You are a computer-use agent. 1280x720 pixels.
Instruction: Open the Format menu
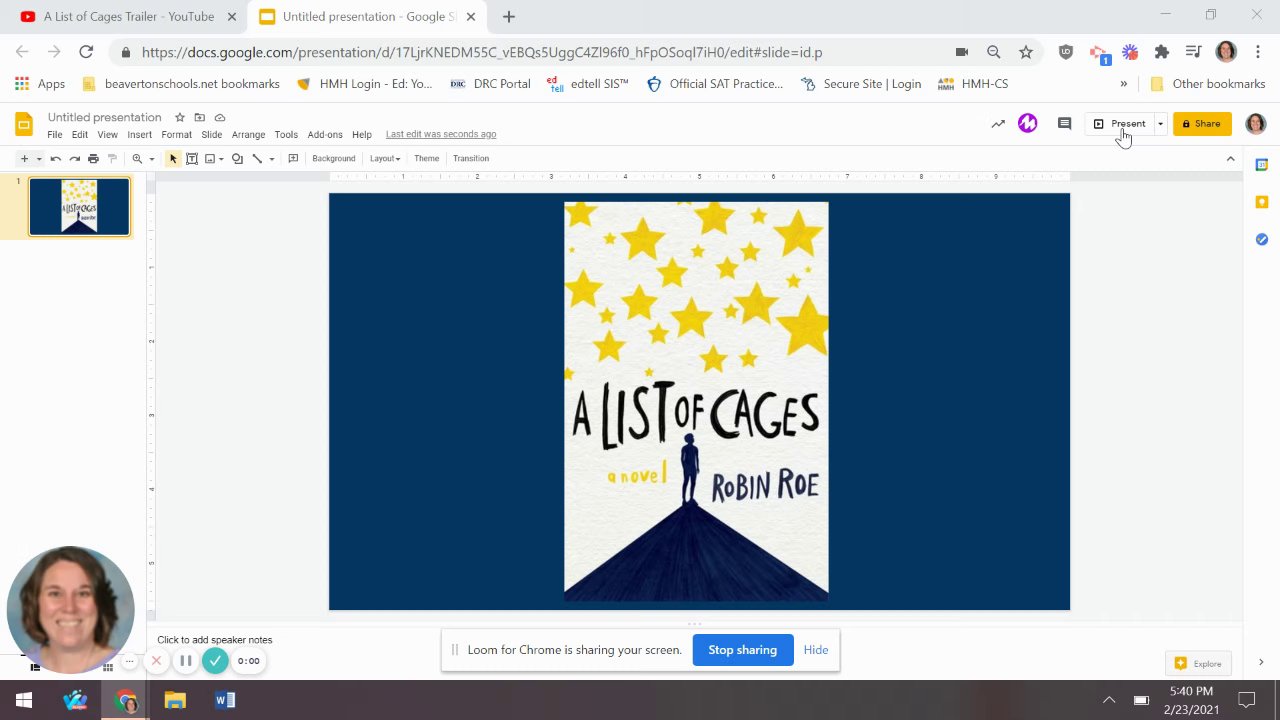tap(176, 134)
